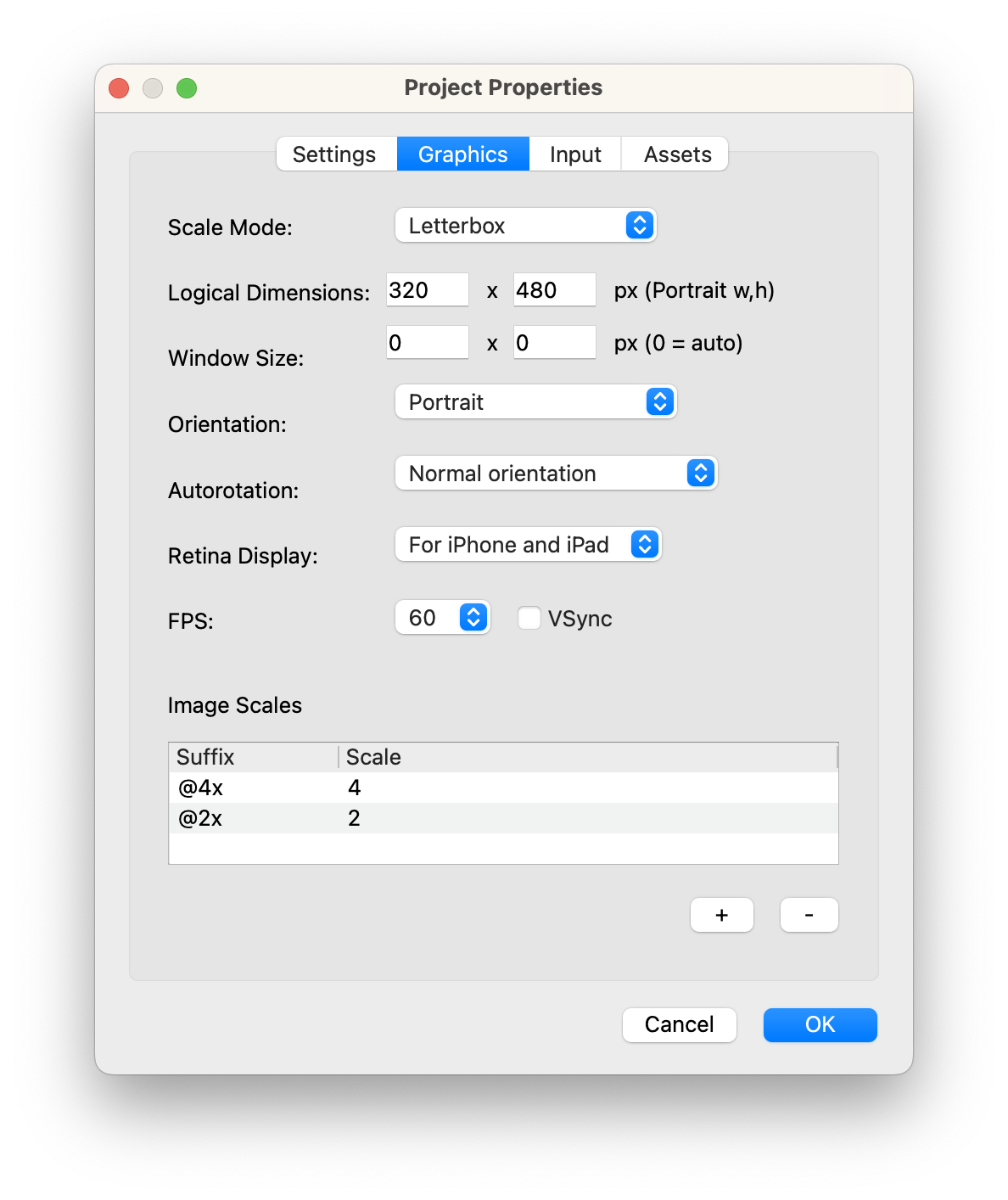Focus the window height field
The image size is (1008, 1200).
click(555, 343)
